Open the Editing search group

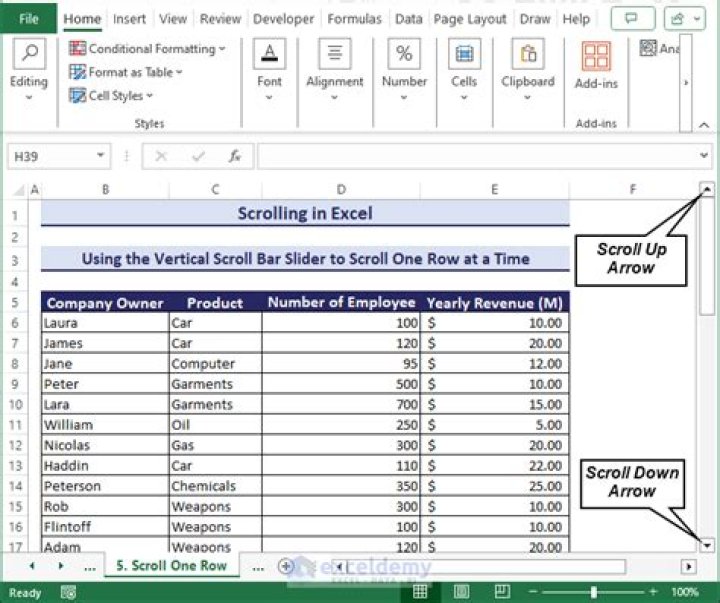[29, 54]
